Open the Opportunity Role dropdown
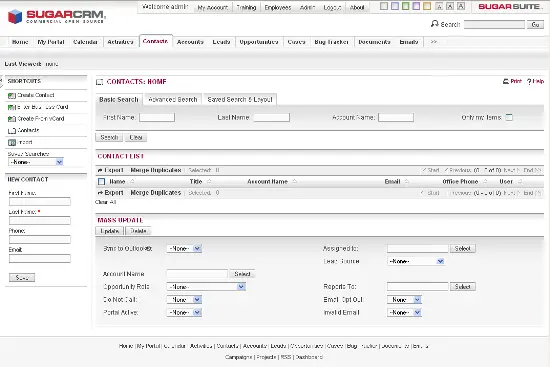Screen dimensions: 550x367 coord(206,287)
